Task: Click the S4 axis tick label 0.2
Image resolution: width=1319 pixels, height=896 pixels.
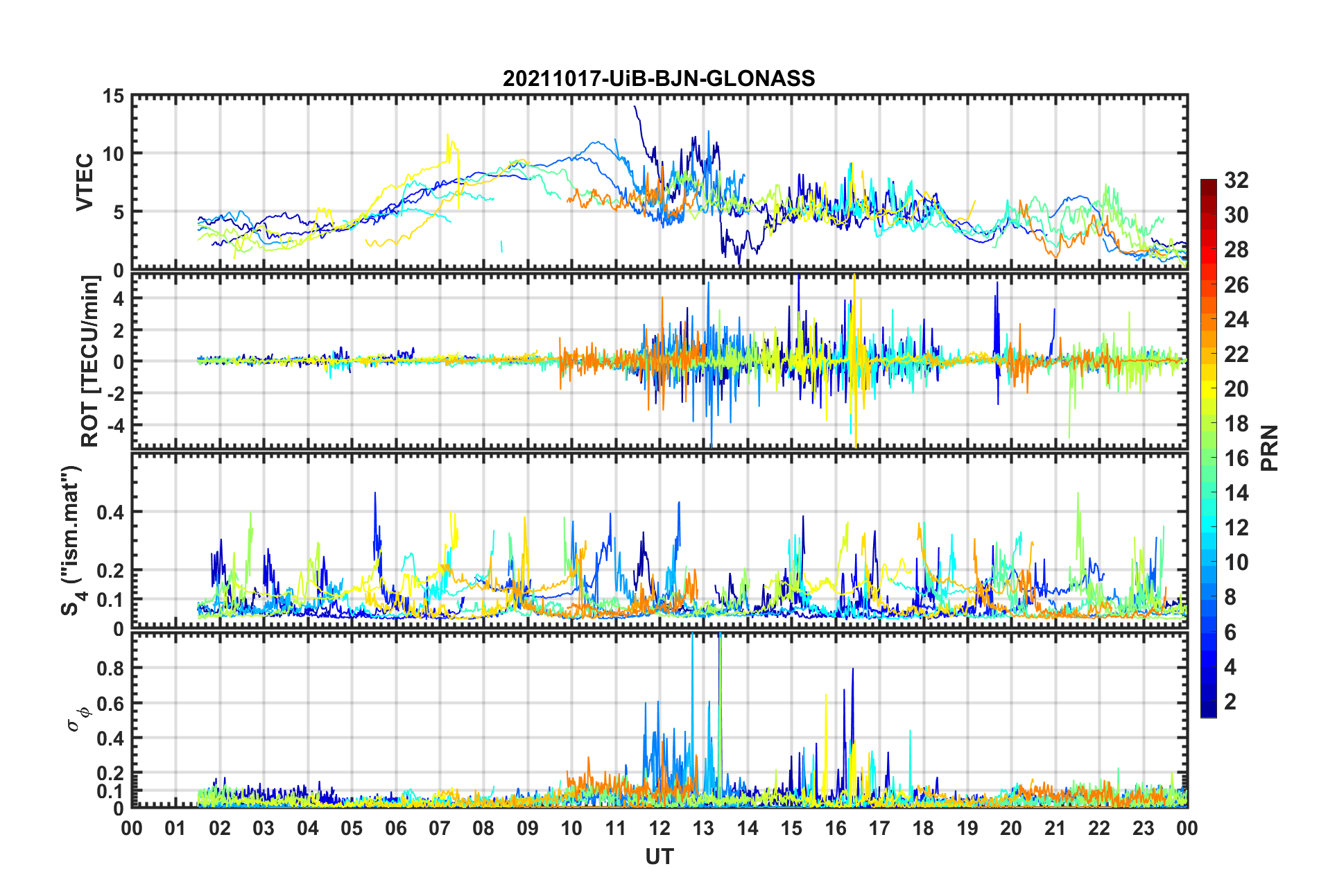Action: coord(110,571)
